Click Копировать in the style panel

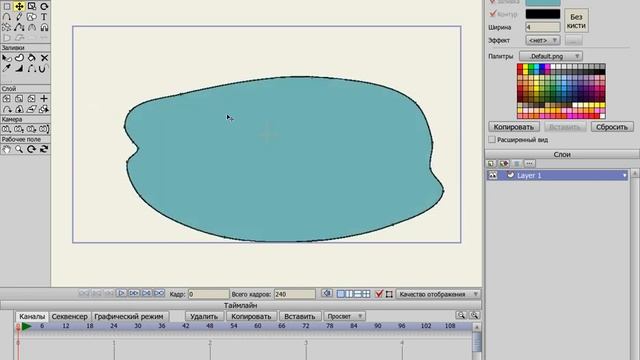click(x=514, y=127)
